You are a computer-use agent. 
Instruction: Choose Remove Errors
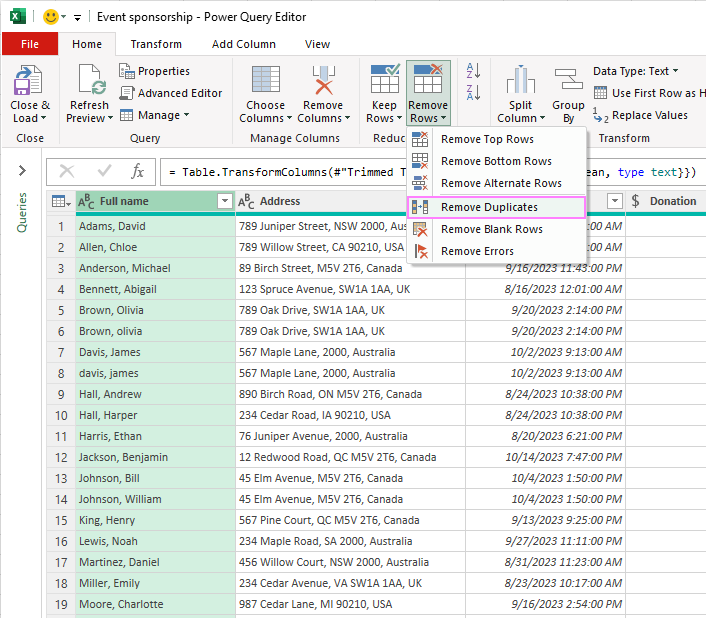(x=497, y=252)
